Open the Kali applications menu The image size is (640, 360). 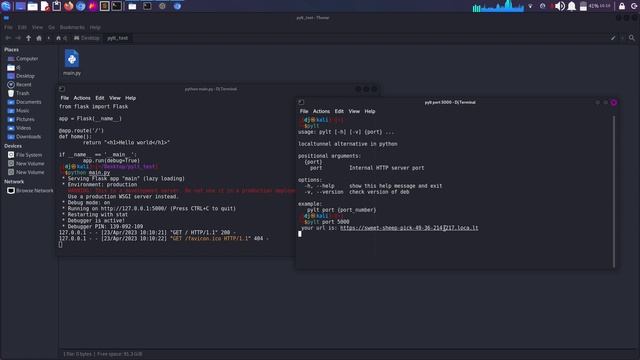pos(6,6)
